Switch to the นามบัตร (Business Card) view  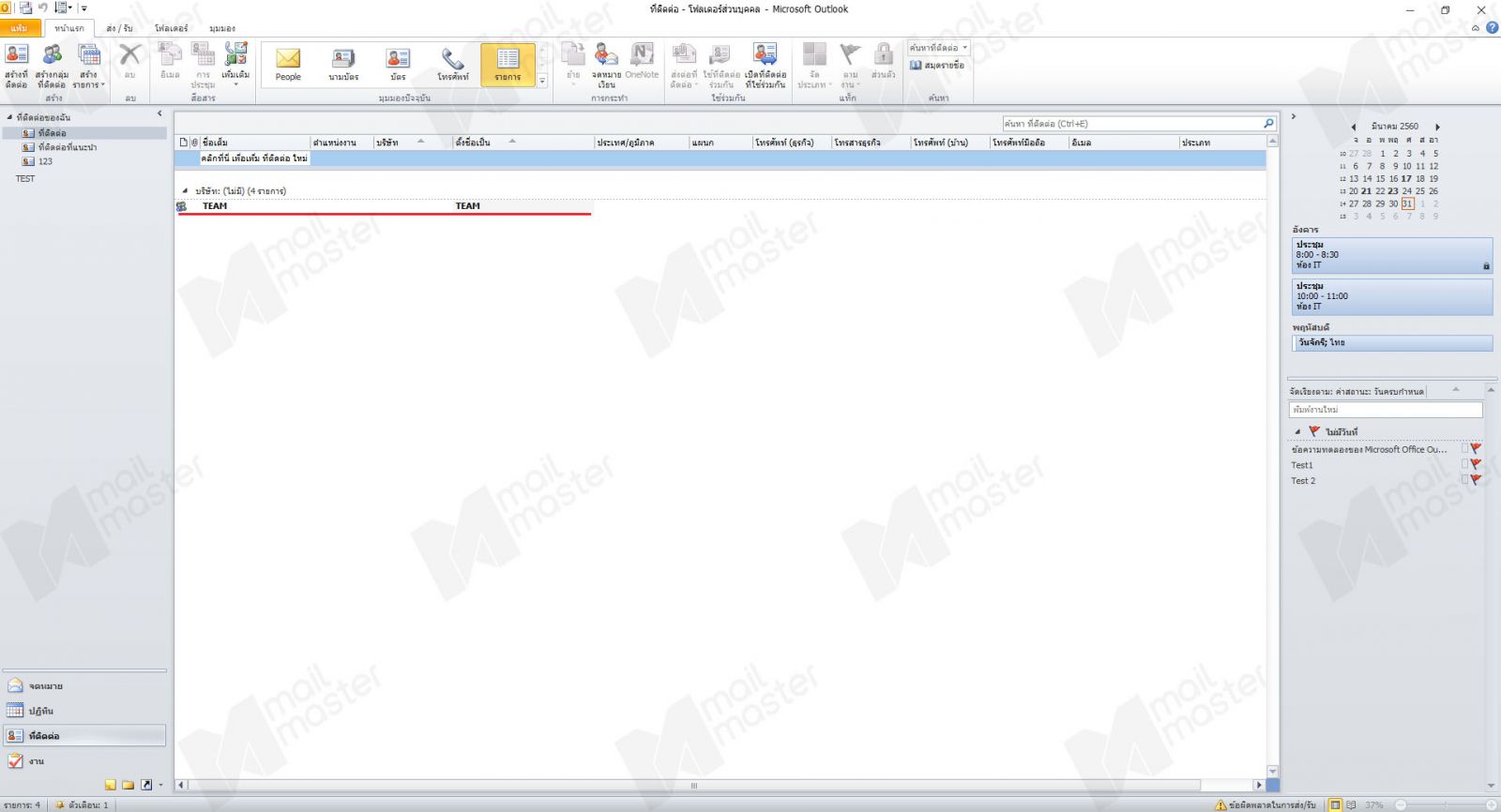[x=343, y=64]
